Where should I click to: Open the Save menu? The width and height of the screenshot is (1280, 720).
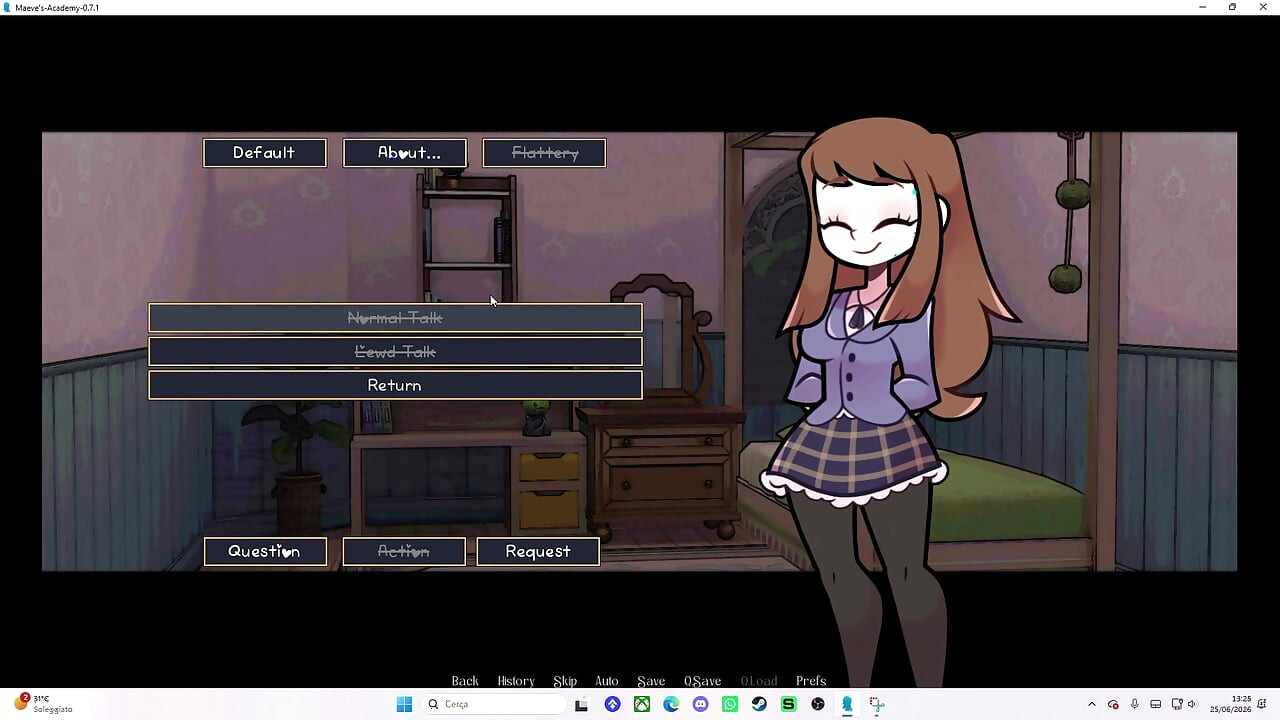click(651, 681)
